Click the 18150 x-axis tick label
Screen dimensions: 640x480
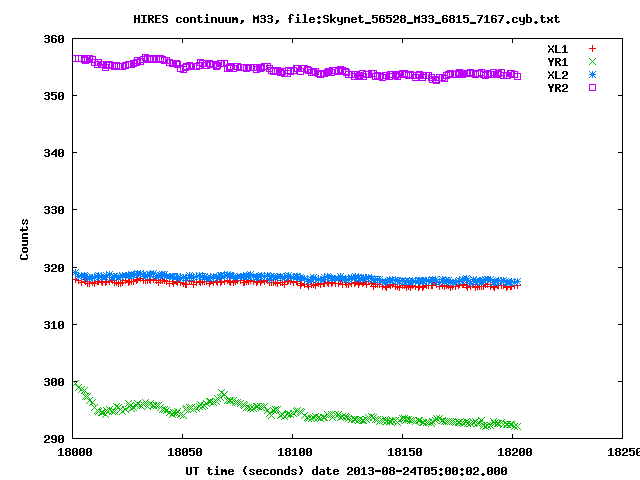point(404,452)
